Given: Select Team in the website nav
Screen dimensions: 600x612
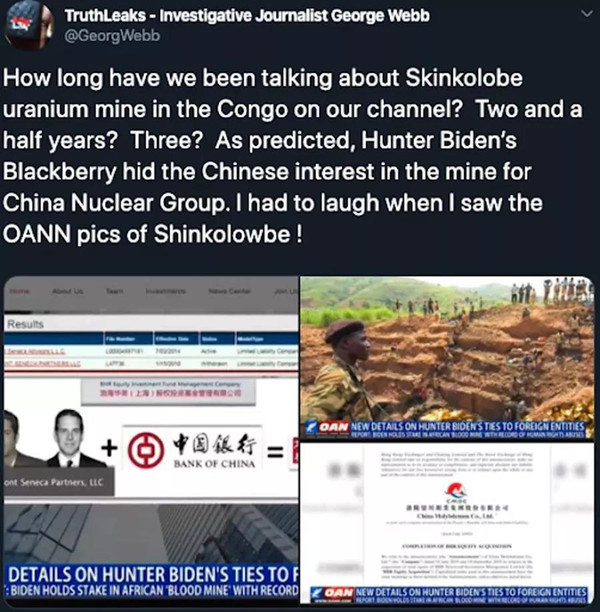Looking at the screenshot, I should pyautogui.click(x=114, y=291).
